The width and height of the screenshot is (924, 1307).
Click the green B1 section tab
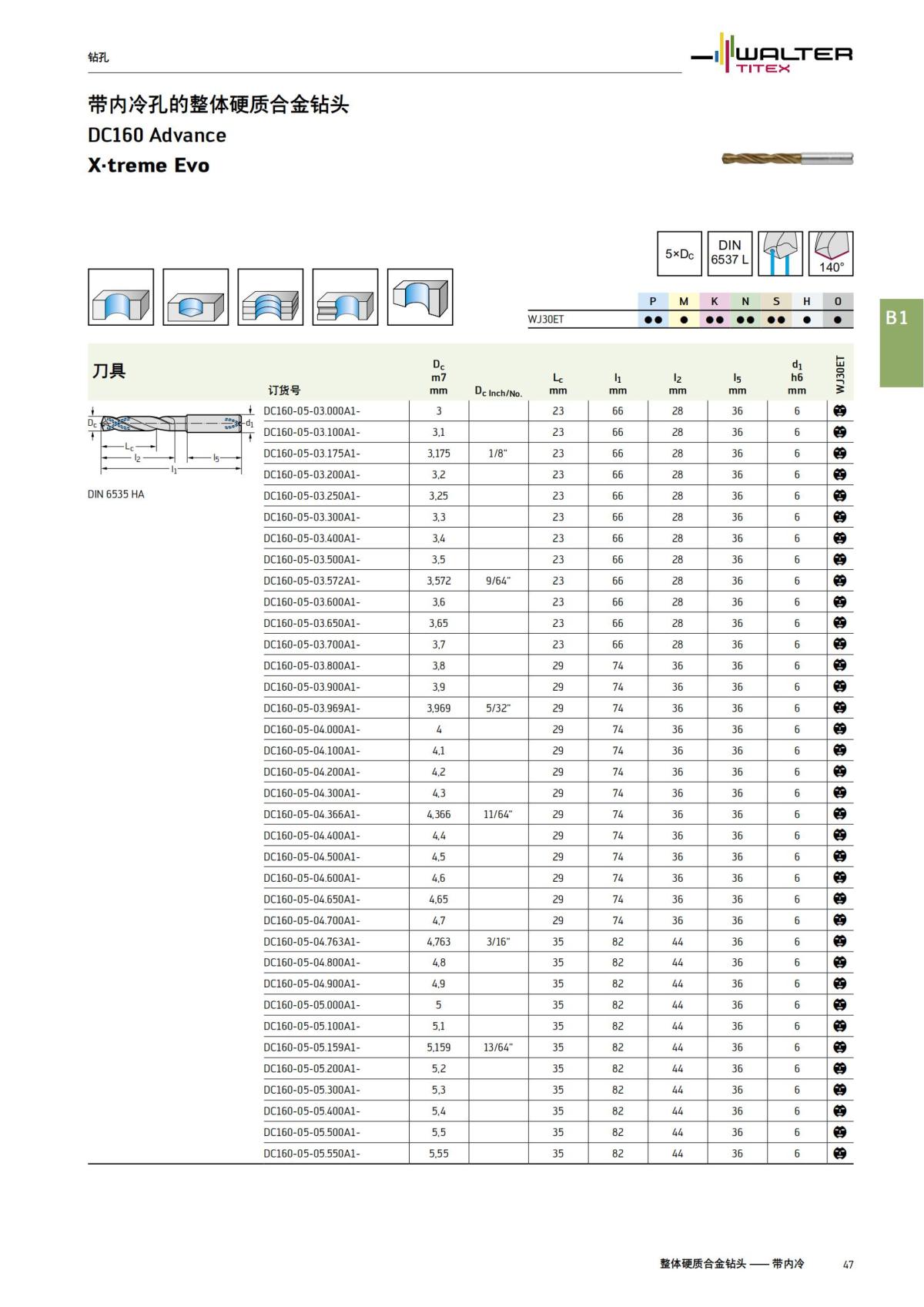pos(902,343)
